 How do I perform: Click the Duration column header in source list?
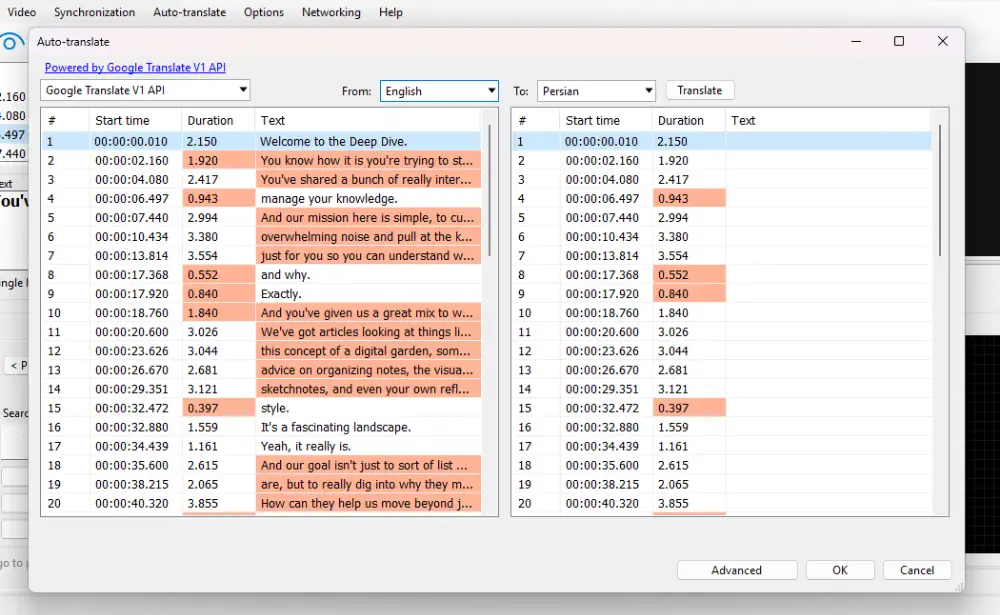coord(218,121)
